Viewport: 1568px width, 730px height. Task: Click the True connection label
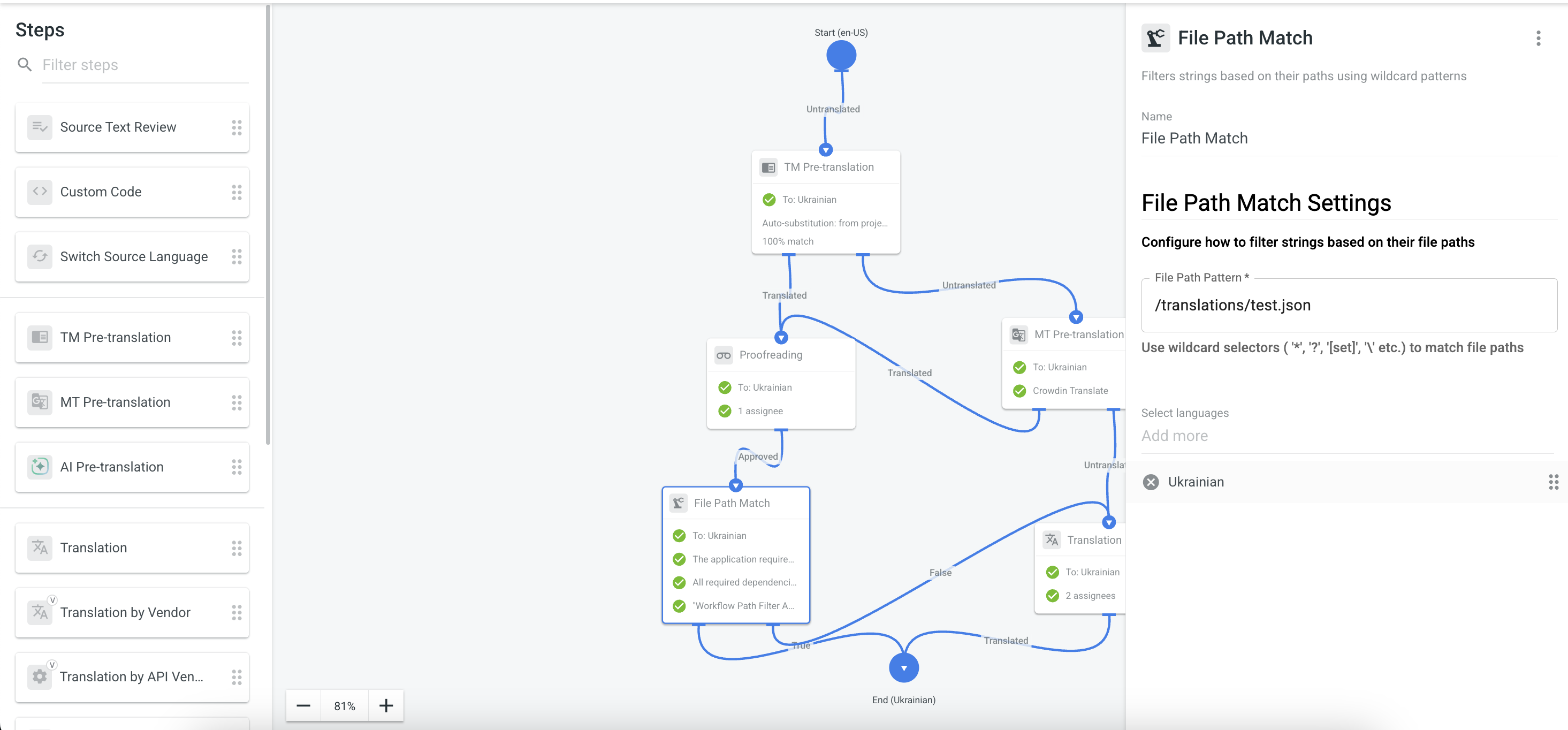click(801, 645)
